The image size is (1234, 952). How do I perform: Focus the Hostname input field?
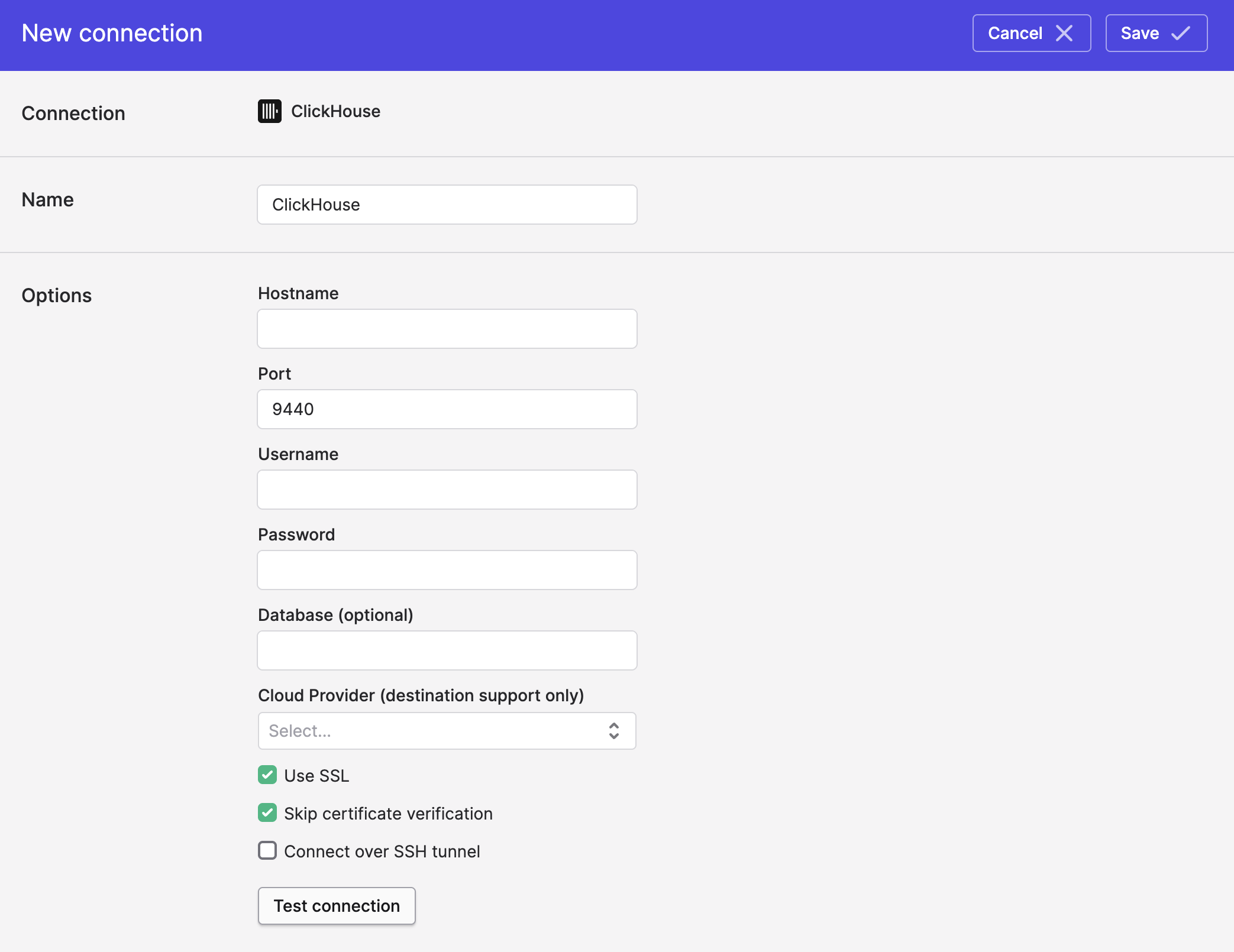(x=447, y=329)
